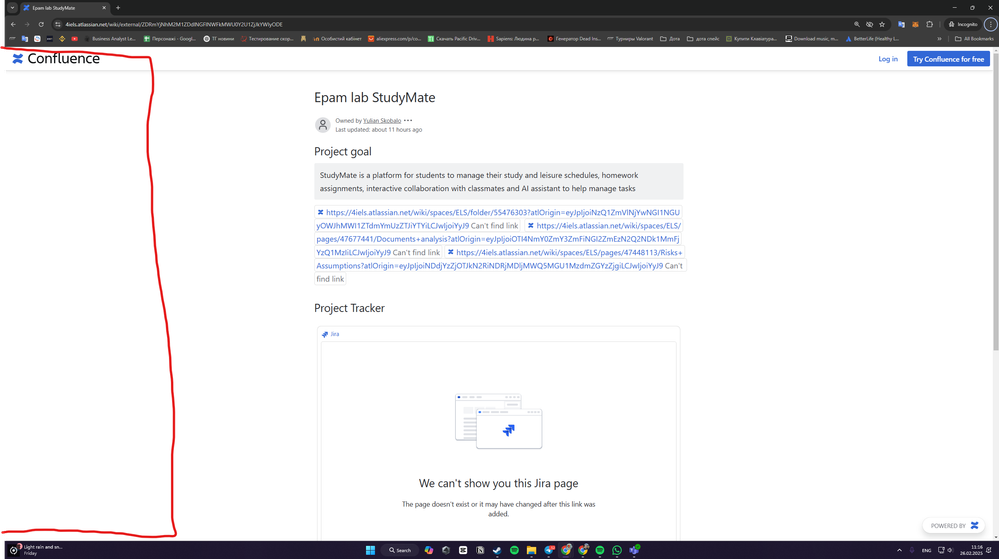Open Notion from the taskbar
999x559 pixels.
(x=480, y=550)
